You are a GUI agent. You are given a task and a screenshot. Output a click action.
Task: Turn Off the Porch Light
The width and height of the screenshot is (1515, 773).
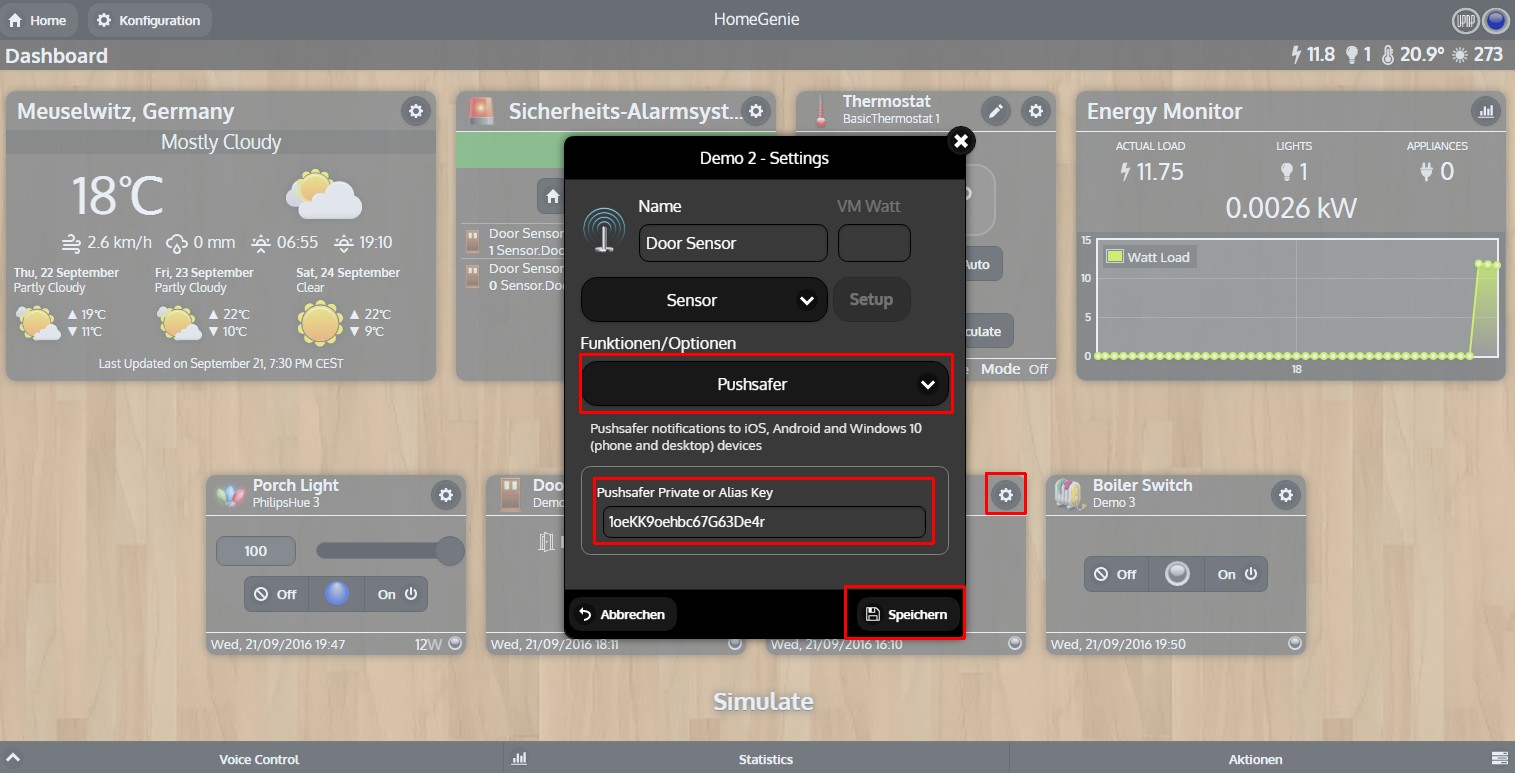pos(275,593)
